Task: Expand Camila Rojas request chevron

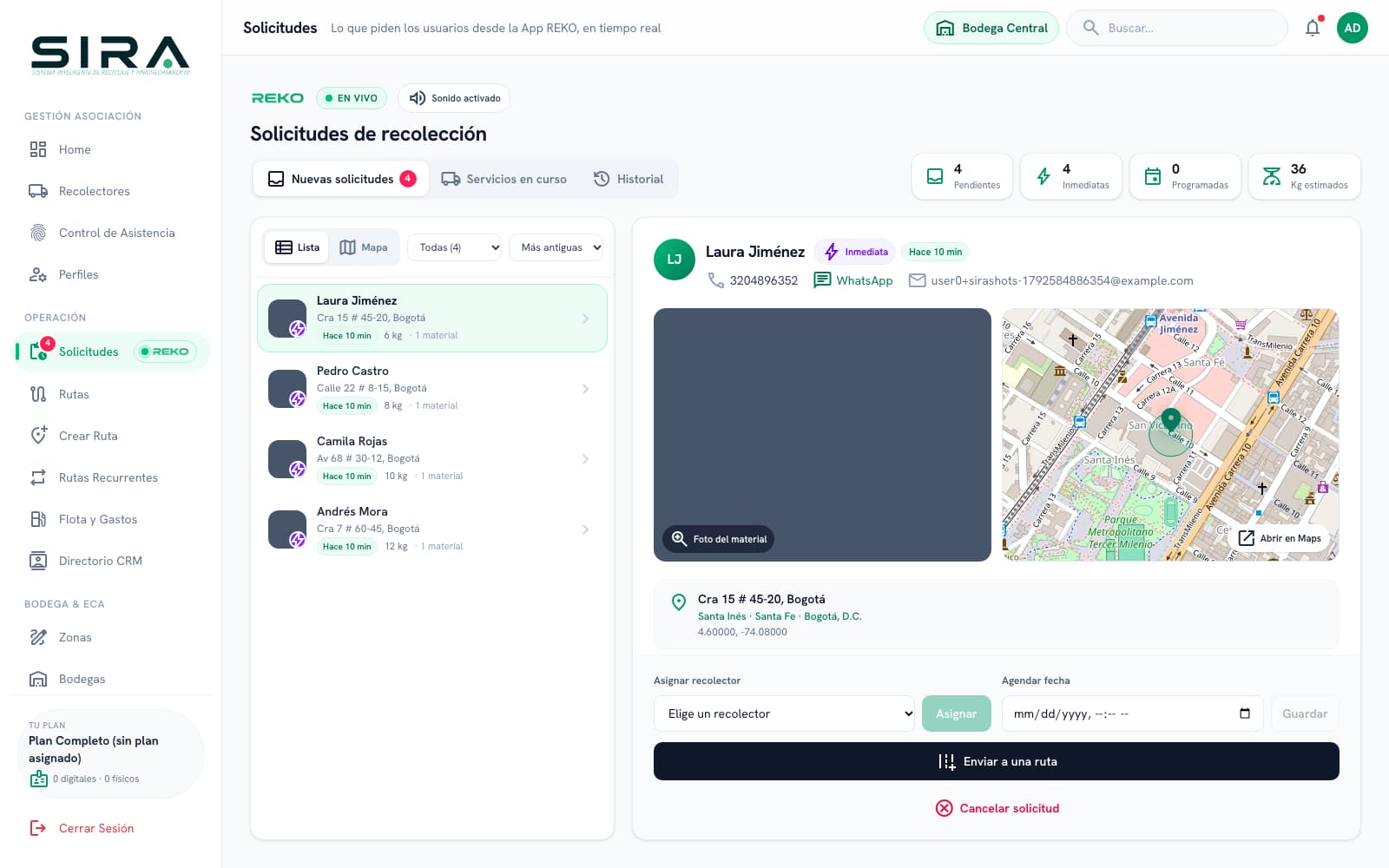Action: point(586,459)
